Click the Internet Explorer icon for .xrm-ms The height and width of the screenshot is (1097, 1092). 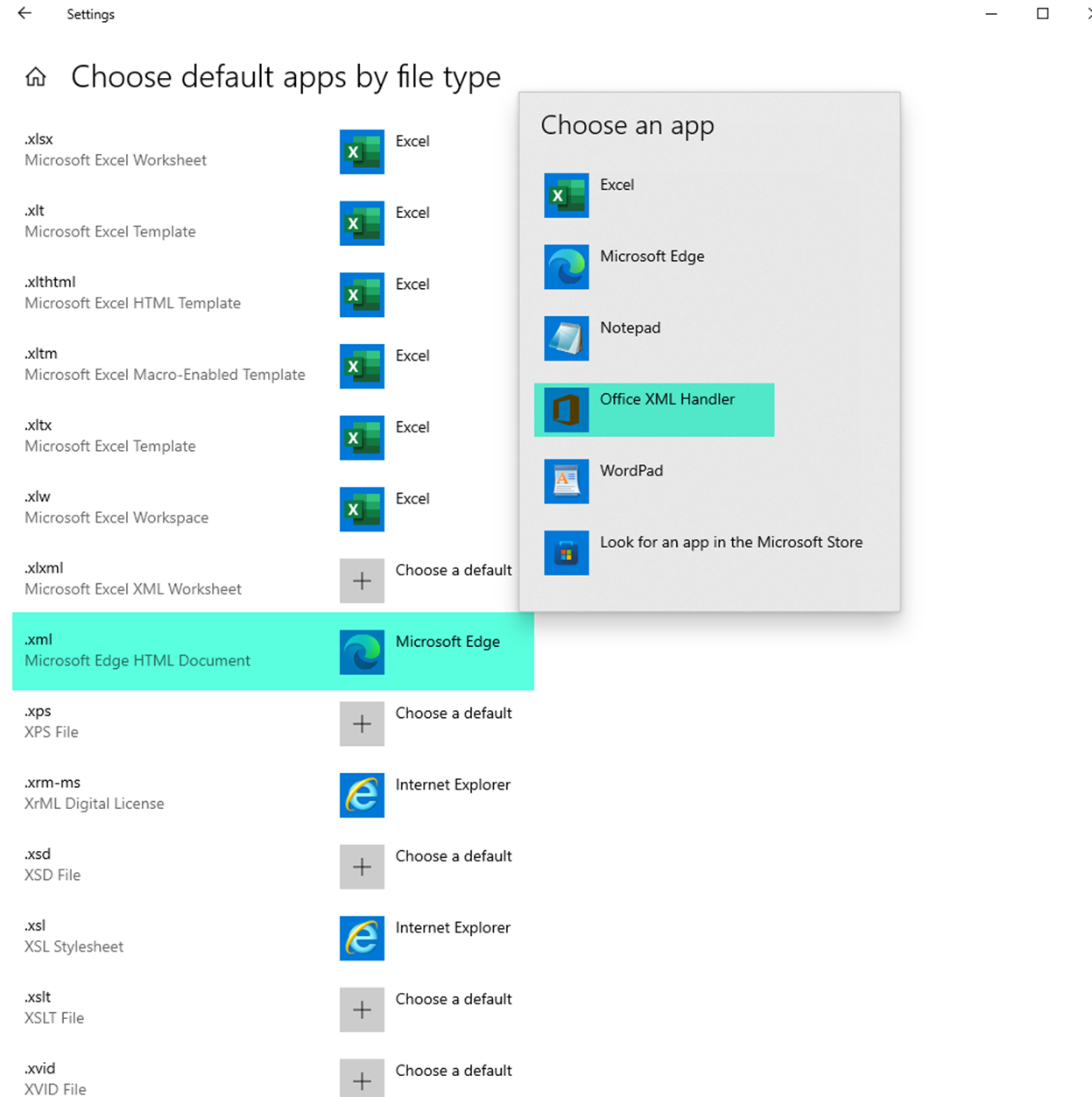[x=362, y=796]
